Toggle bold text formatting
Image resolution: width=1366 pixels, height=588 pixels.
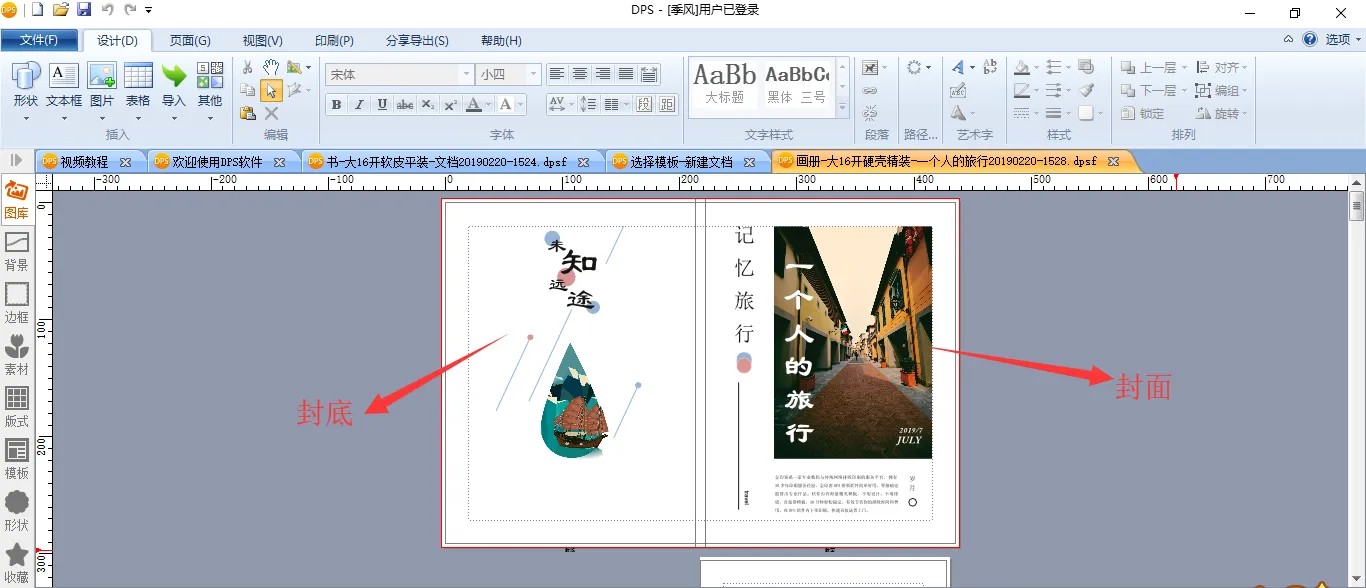point(336,105)
